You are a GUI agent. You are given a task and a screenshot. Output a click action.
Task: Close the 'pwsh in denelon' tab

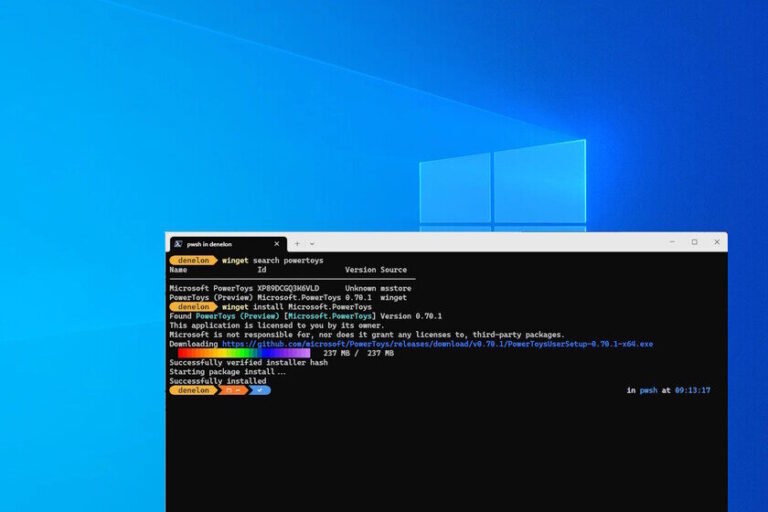pyautogui.click(x=277, y=244)
